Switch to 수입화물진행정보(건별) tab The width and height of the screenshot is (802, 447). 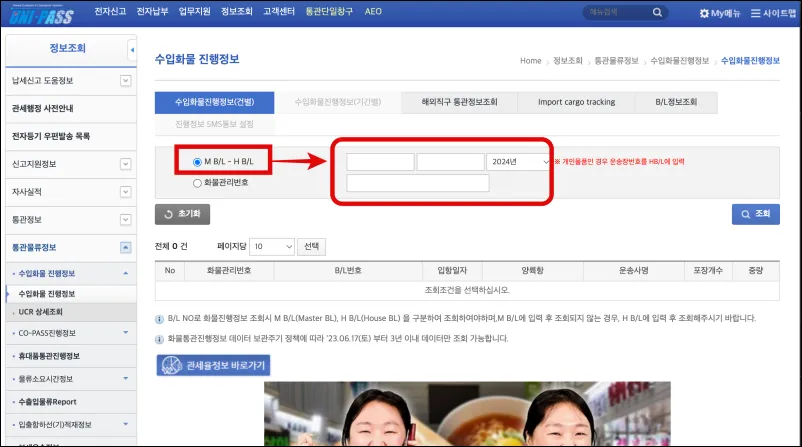(214, 102)
